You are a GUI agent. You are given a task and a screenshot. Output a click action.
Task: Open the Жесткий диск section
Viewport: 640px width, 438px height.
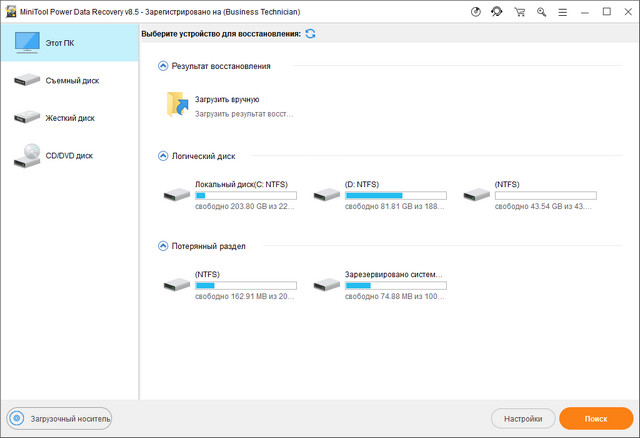(x=69, y=118)
